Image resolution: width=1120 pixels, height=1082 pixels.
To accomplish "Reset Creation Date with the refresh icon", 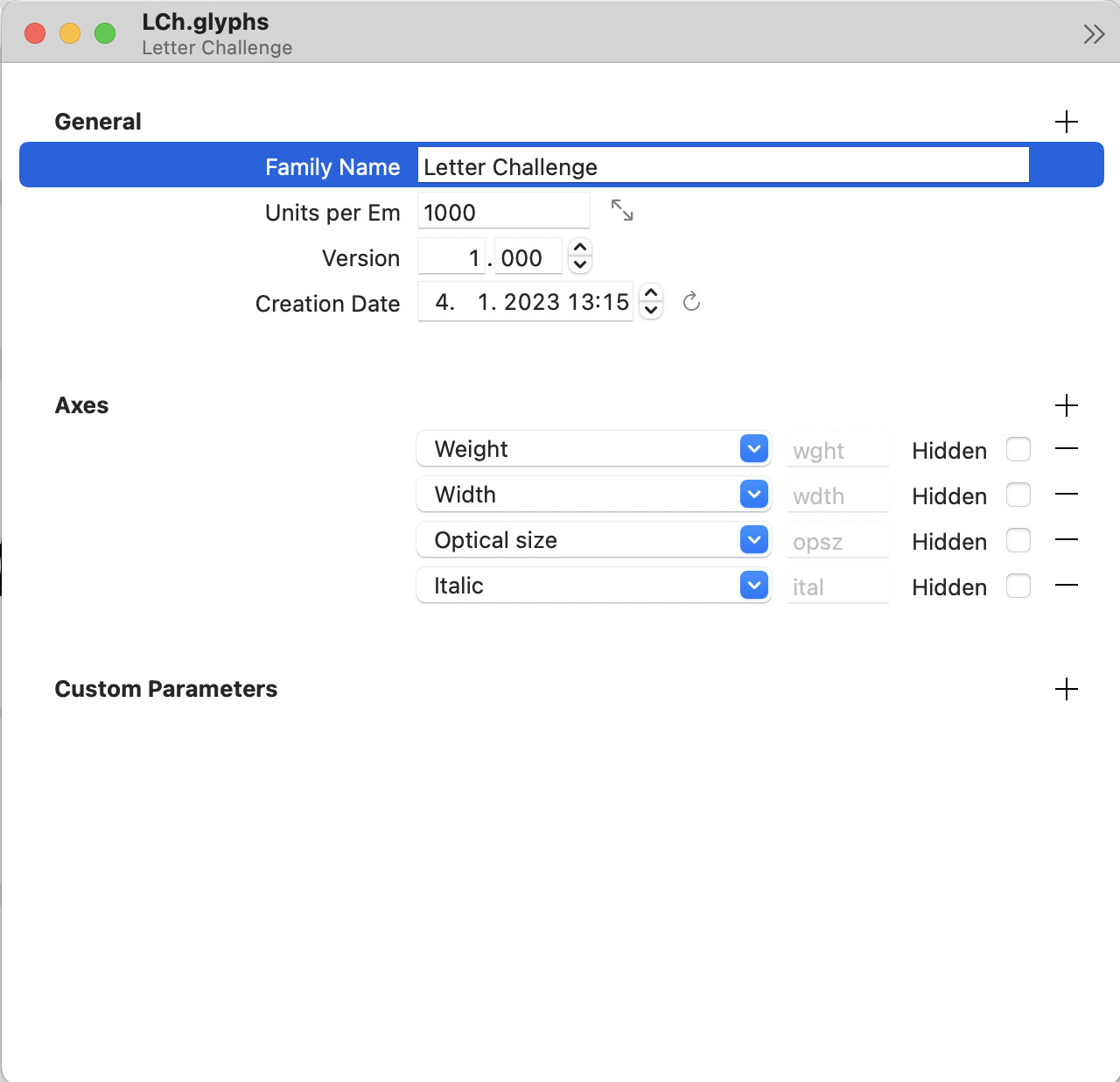I will pos(691,302).
